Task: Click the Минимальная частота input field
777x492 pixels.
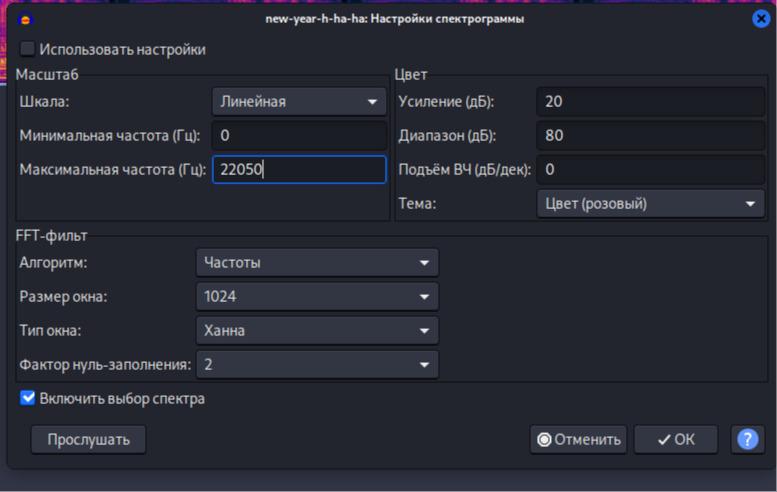Action: tap(299, 135)
